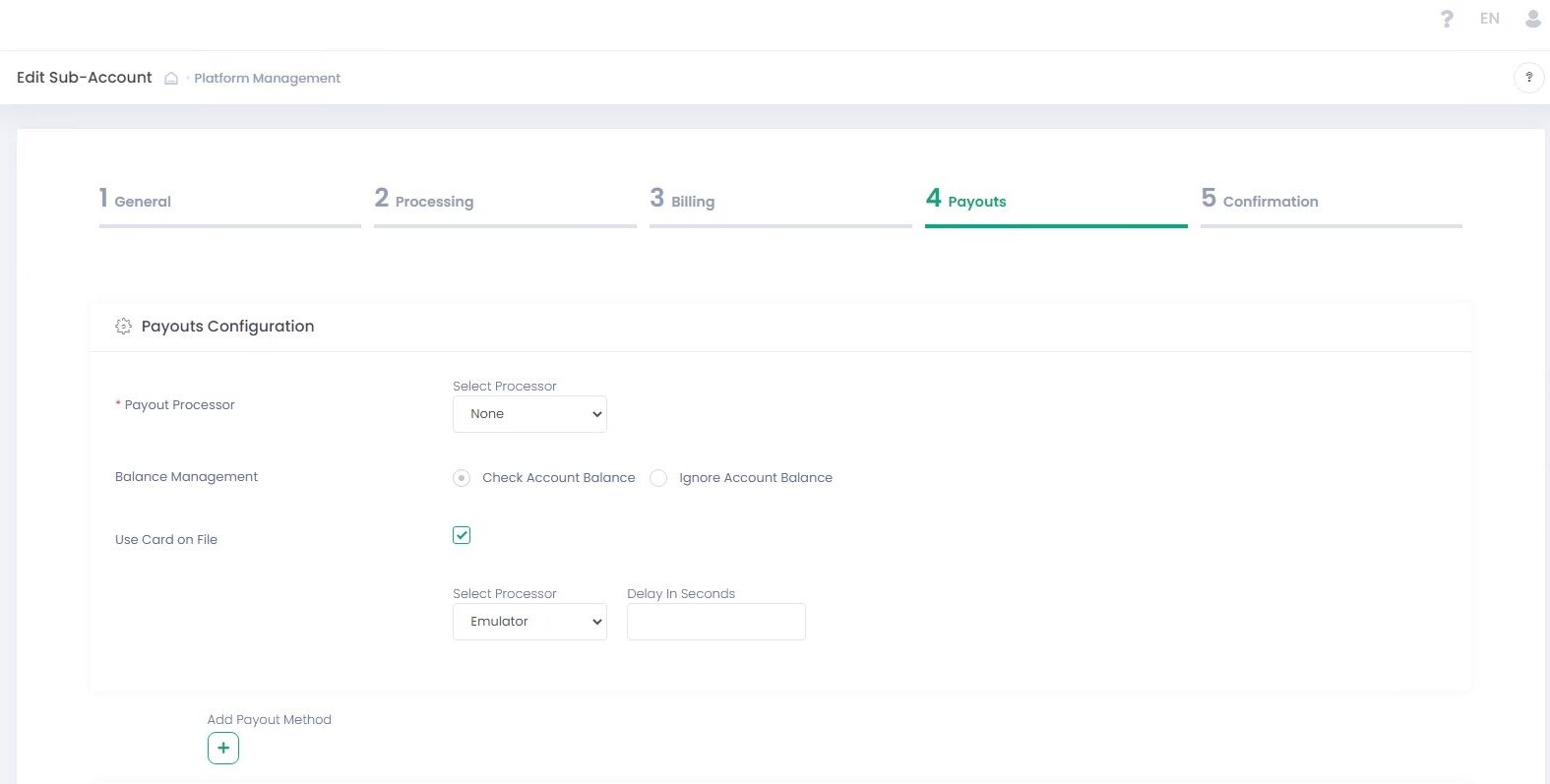1550x784 pixels.
Task: Switch language using EN selector
Action: click(x=1489, y=19)
